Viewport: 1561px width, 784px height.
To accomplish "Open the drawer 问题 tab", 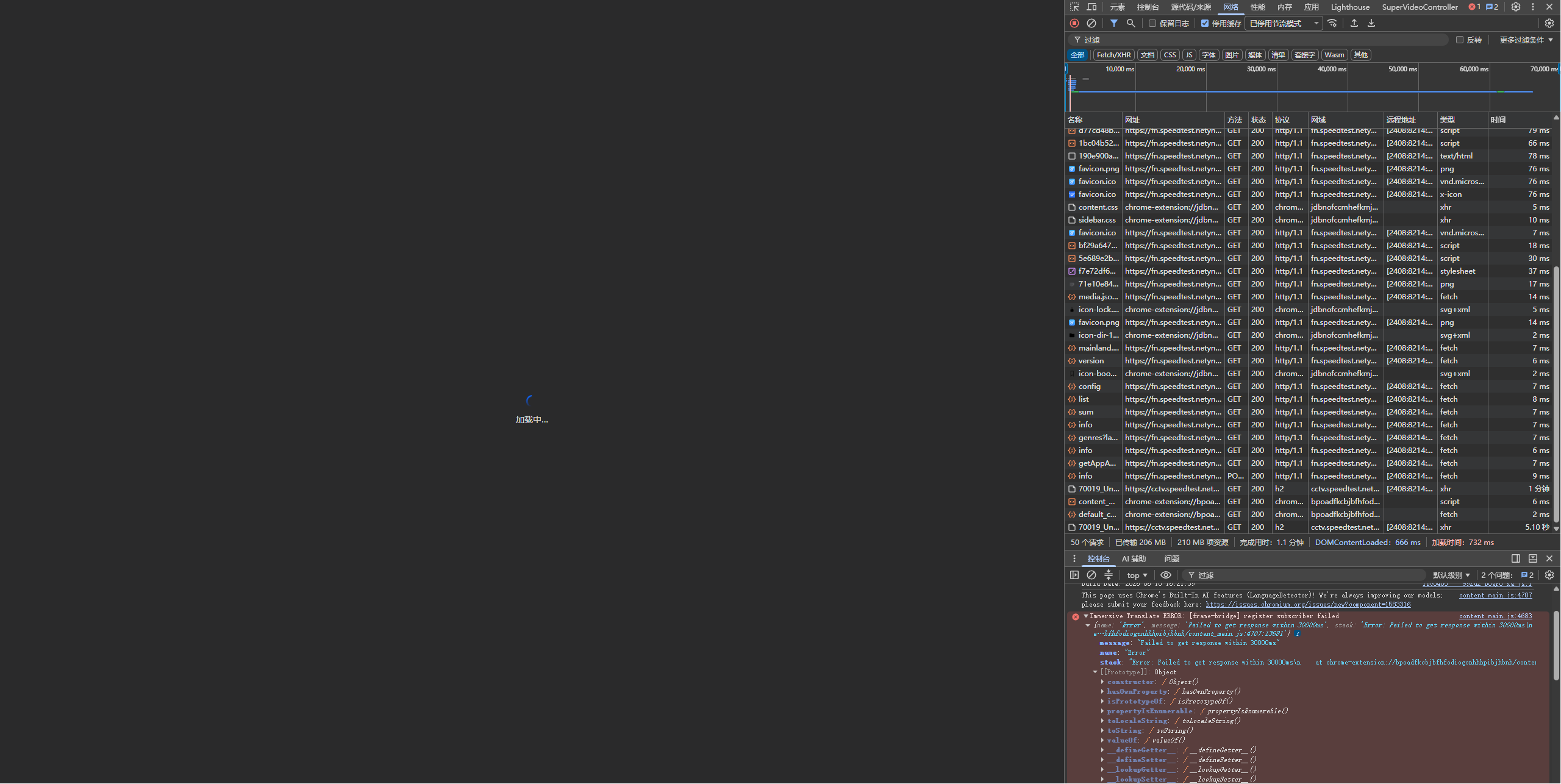I will click(x=1171, y=558).
